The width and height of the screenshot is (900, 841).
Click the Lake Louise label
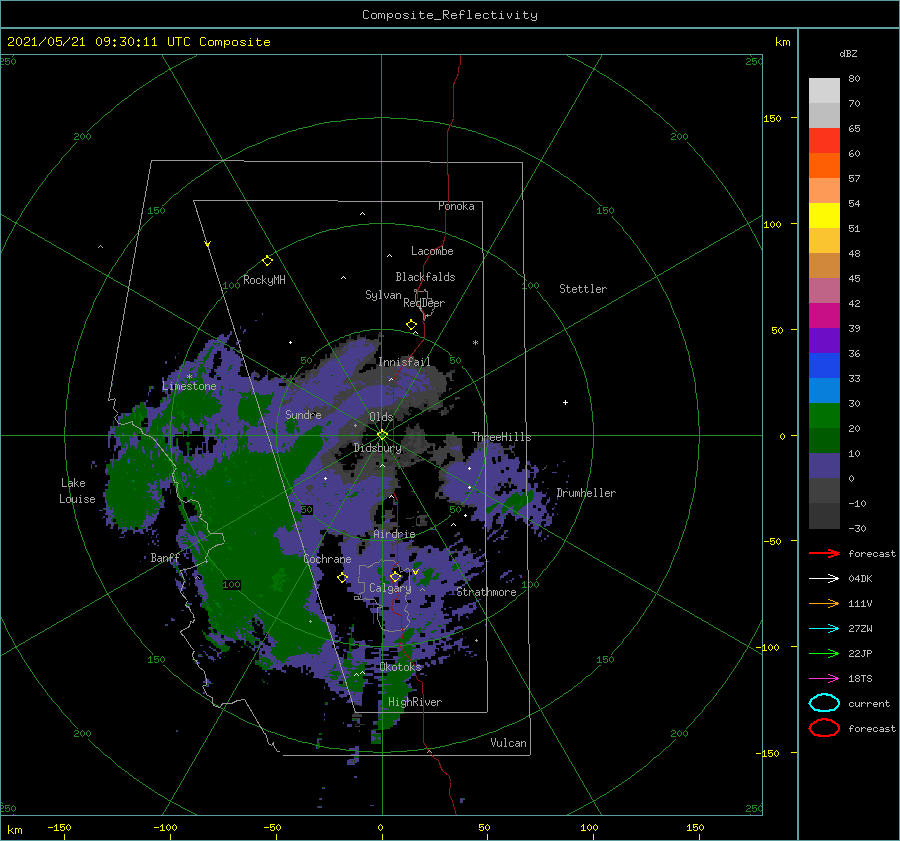77,491
